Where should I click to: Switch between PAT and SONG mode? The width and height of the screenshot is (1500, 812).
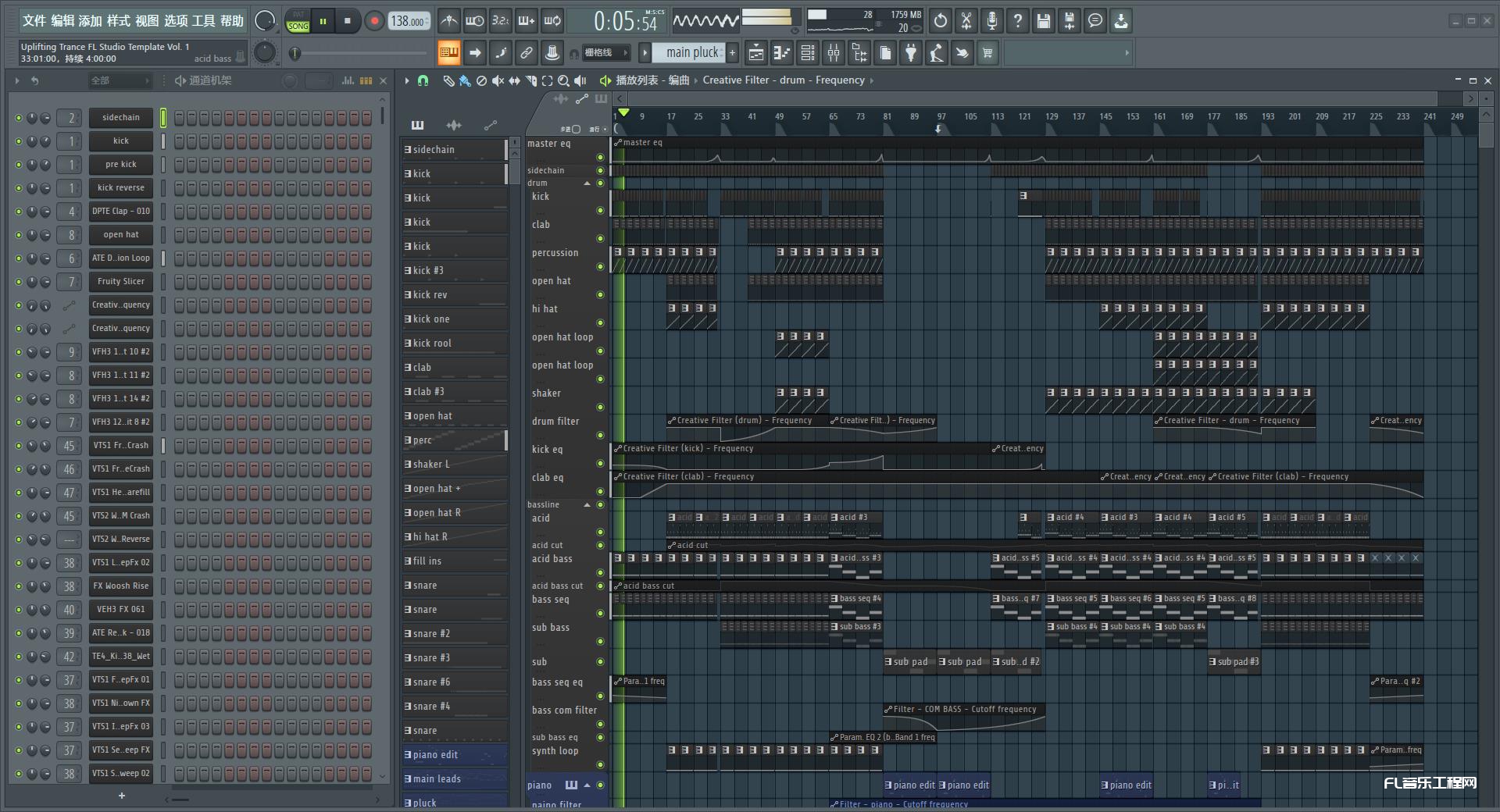pyautogui.click(x=298, y=21)
